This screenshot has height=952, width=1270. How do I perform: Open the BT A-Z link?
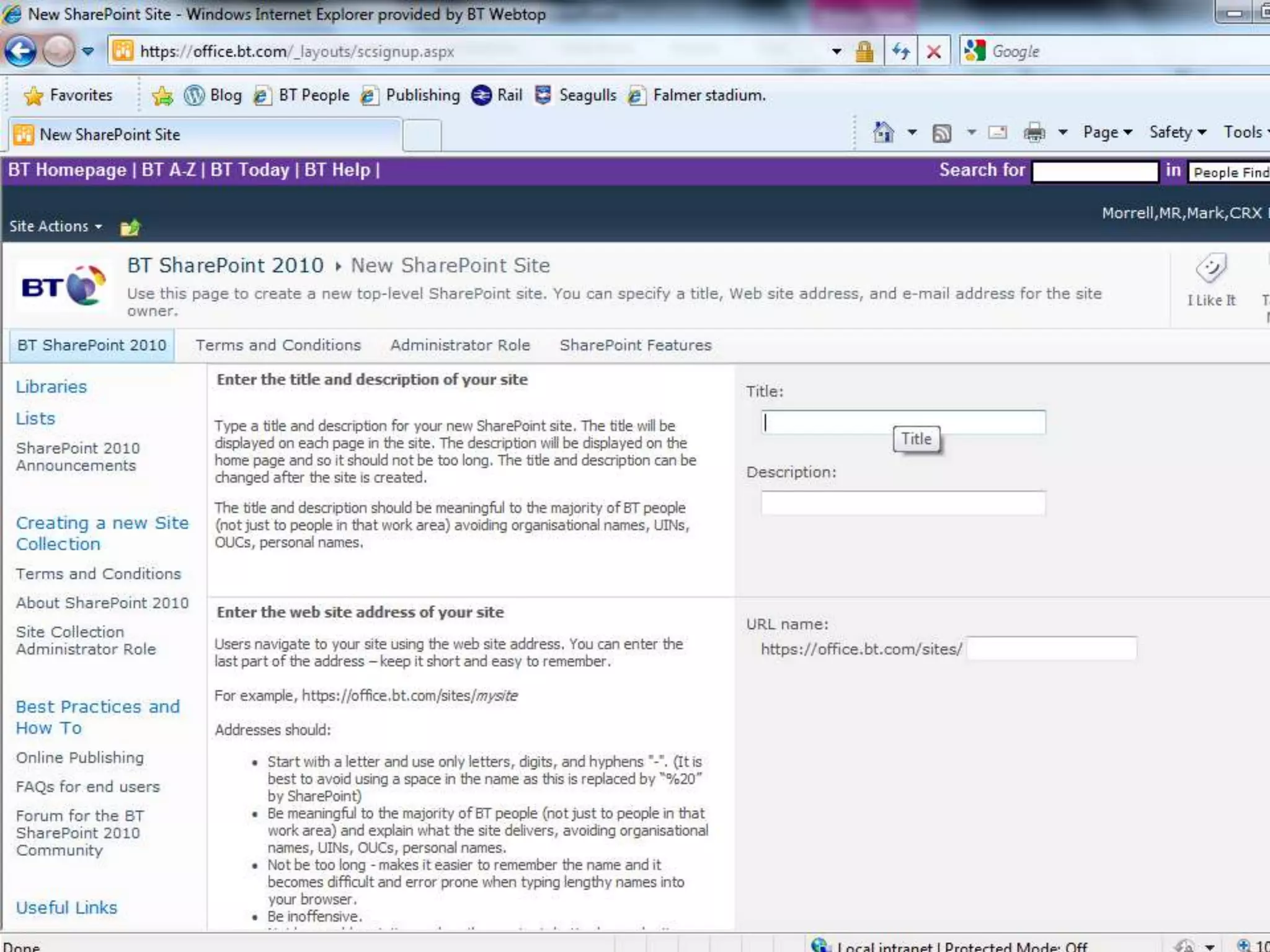click(x=169, y=170)
